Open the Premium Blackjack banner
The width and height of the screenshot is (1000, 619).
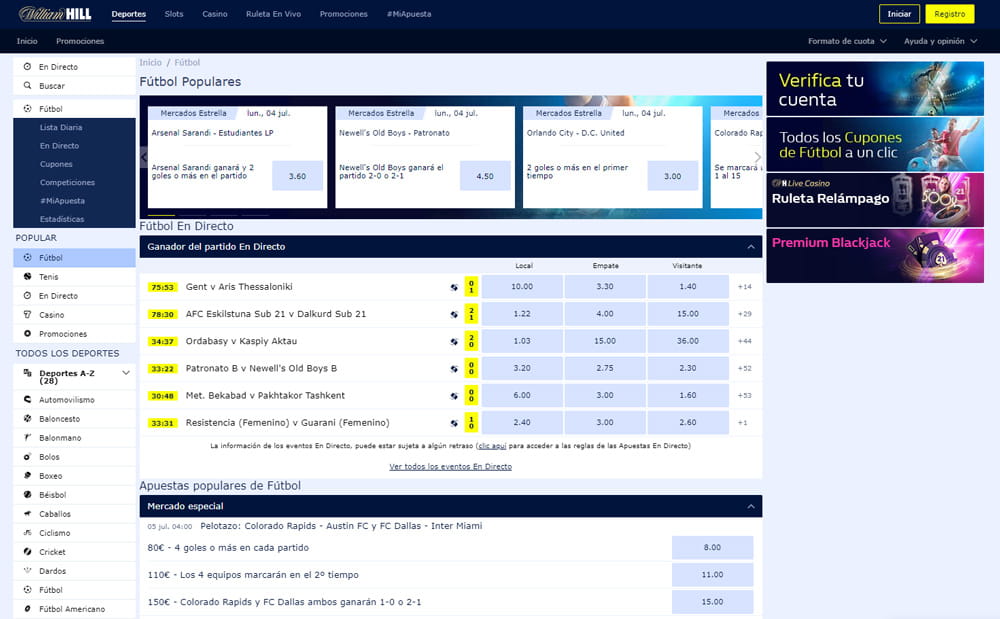[875, 256]
